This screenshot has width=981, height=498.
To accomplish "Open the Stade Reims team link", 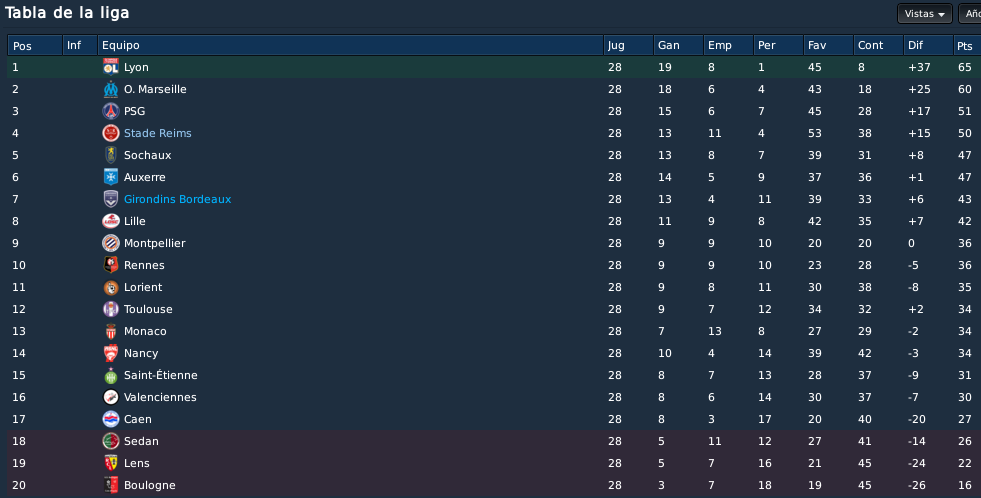I will pos(158,133).
